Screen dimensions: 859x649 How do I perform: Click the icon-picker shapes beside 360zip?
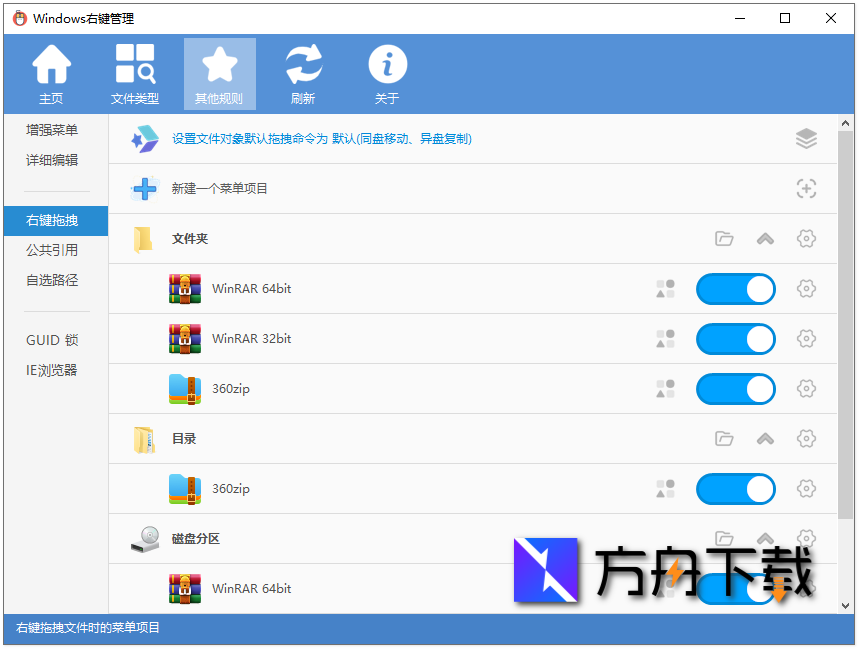tap(665, 389)
